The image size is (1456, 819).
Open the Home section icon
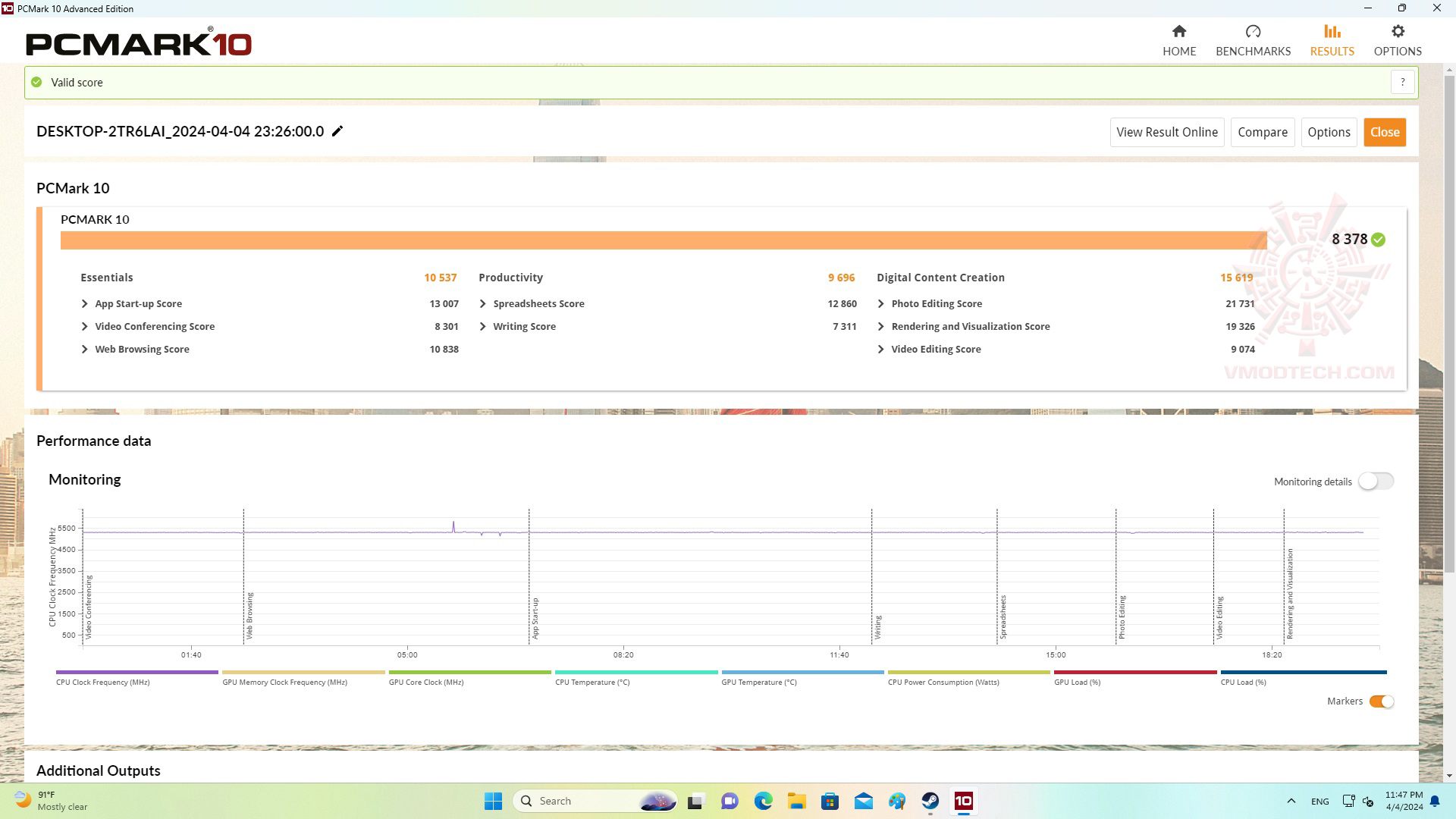click(x=1178, y=32)
